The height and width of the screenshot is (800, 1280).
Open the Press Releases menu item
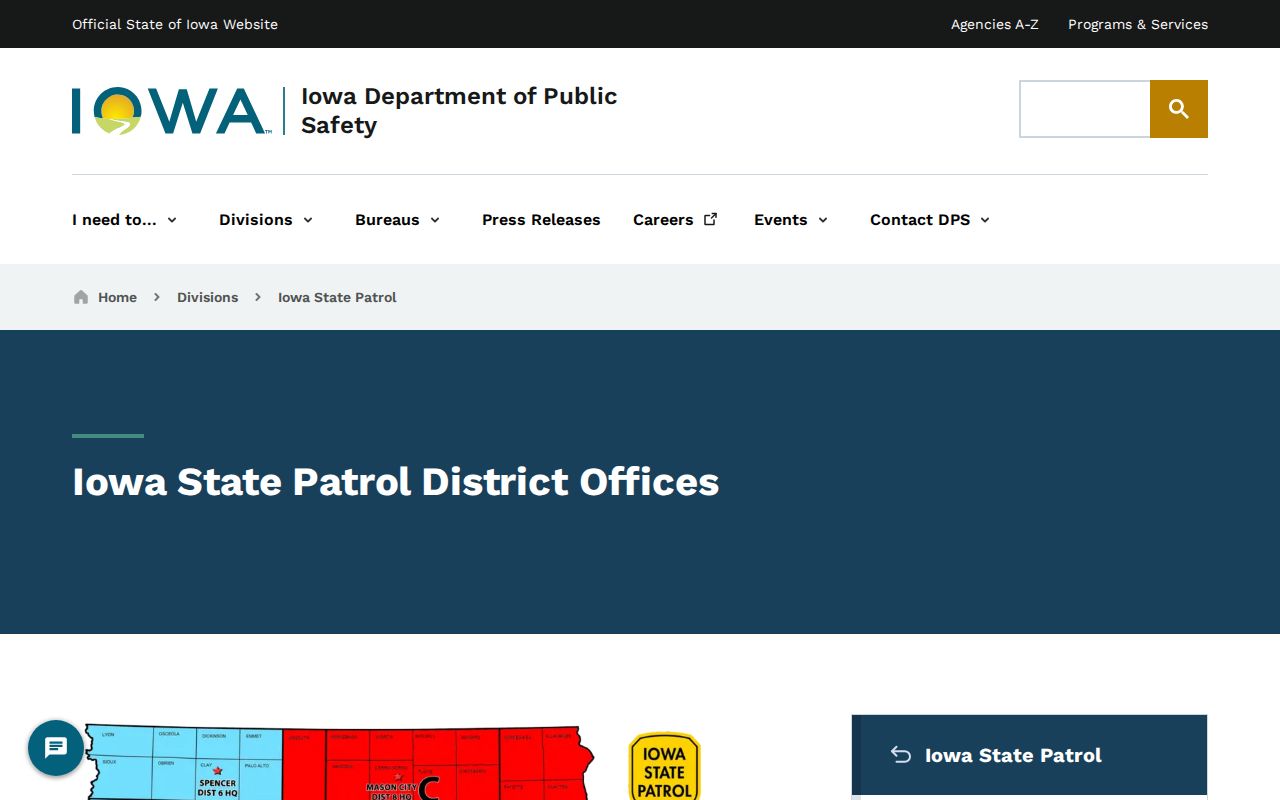click(541, 220)
